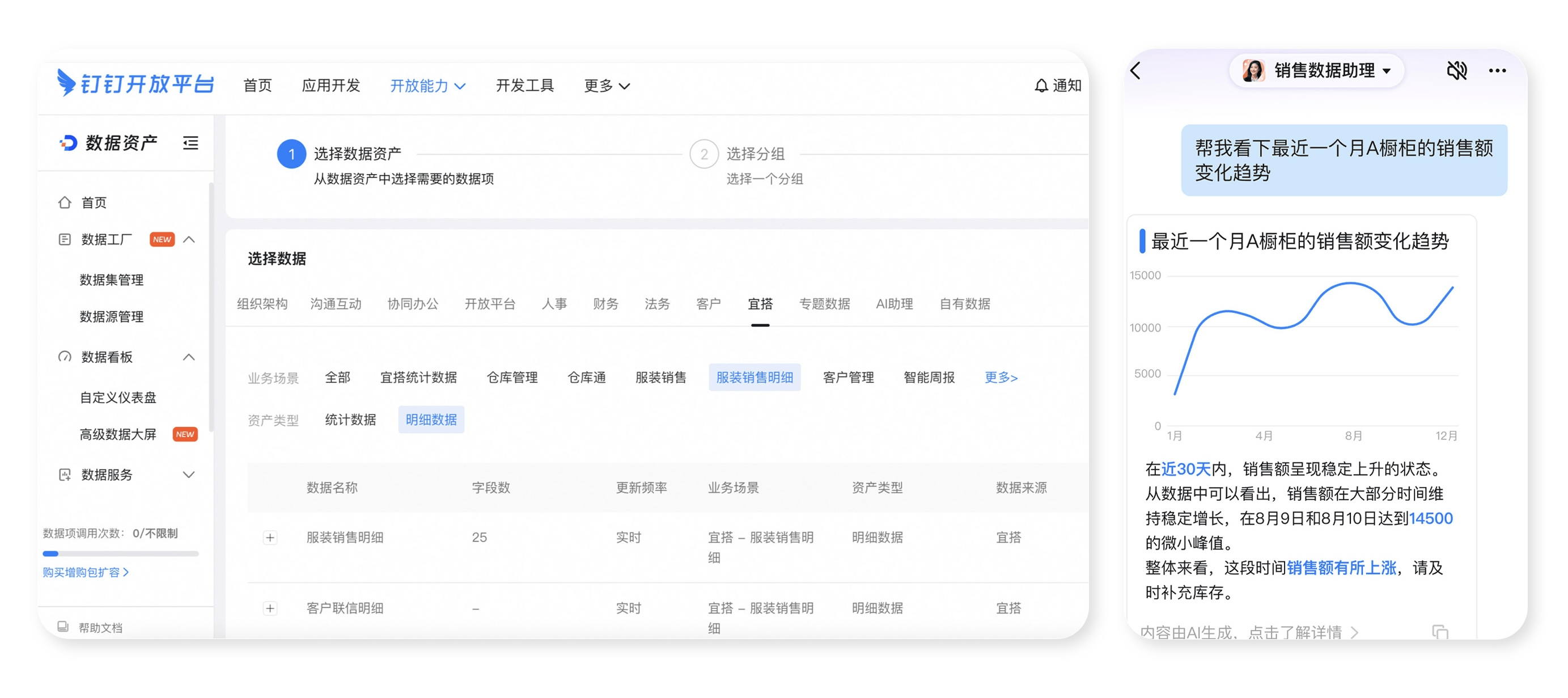Switch to the 专题数据 tab

(x=825, y=304)
